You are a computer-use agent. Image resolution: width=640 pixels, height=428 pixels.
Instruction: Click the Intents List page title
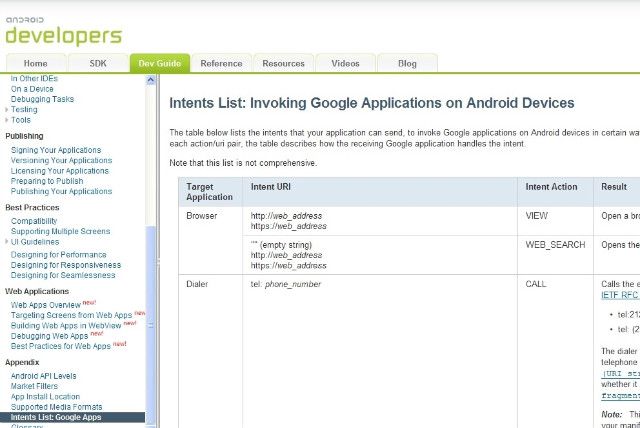tap(372, 103)
